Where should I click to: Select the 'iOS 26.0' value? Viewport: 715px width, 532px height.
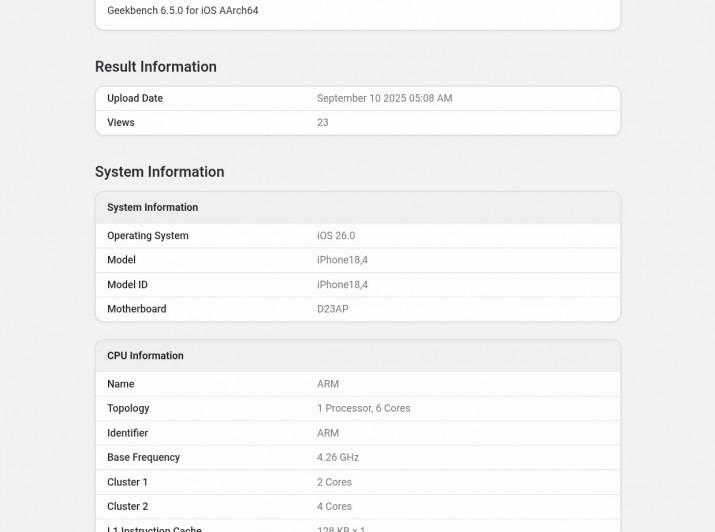point(336,236)
